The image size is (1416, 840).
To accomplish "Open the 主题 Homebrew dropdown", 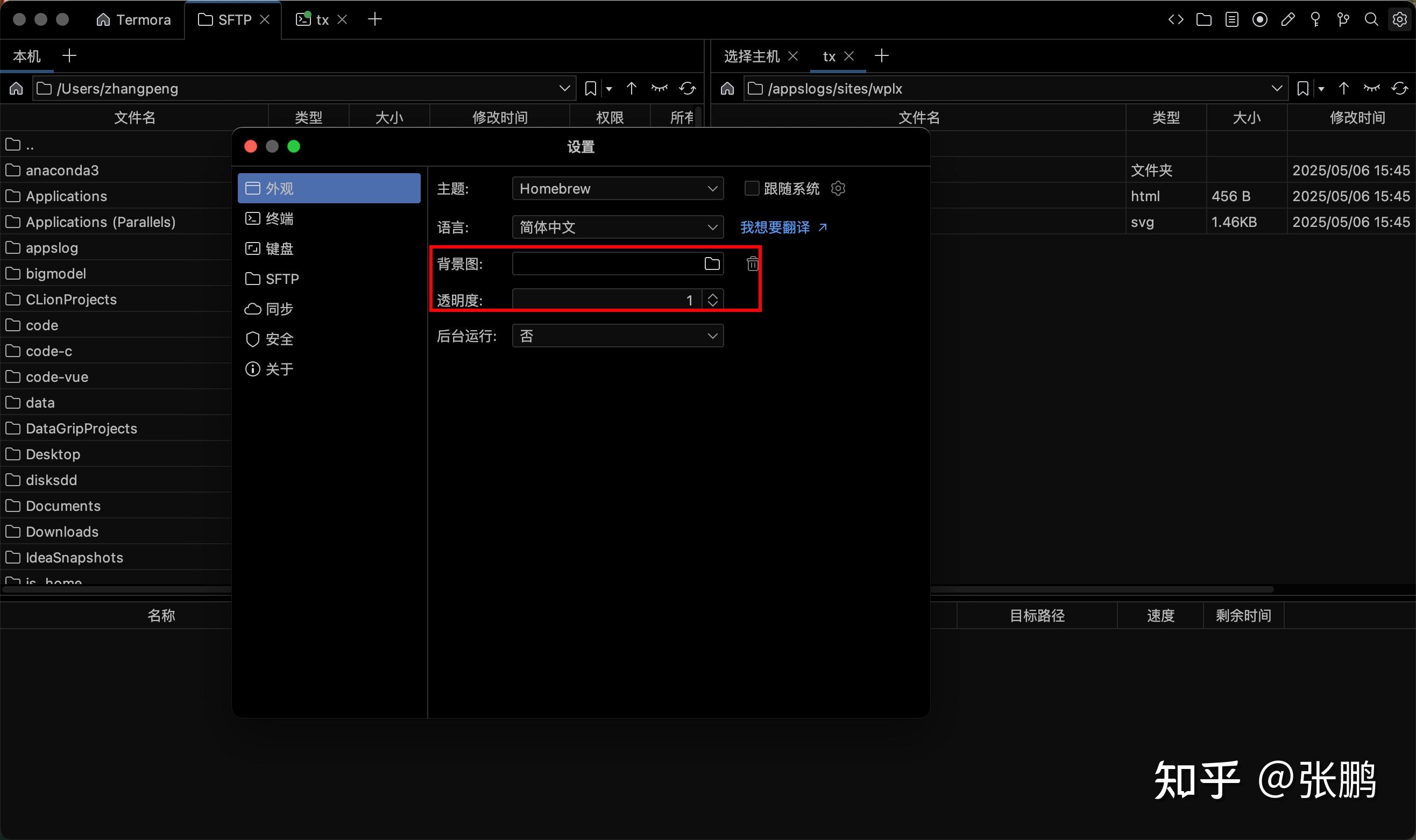I will [617, 189].
